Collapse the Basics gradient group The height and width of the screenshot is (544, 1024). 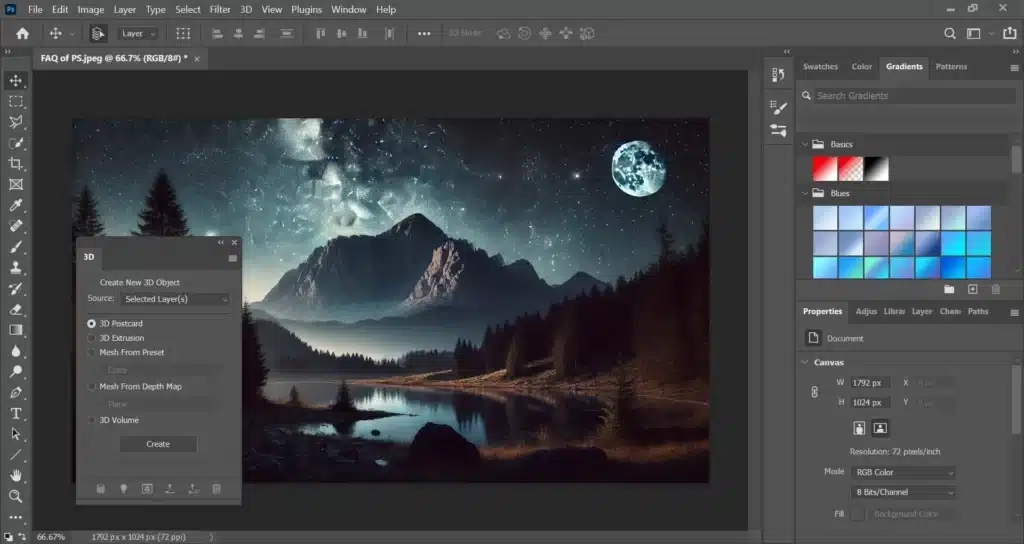[805, 144]
